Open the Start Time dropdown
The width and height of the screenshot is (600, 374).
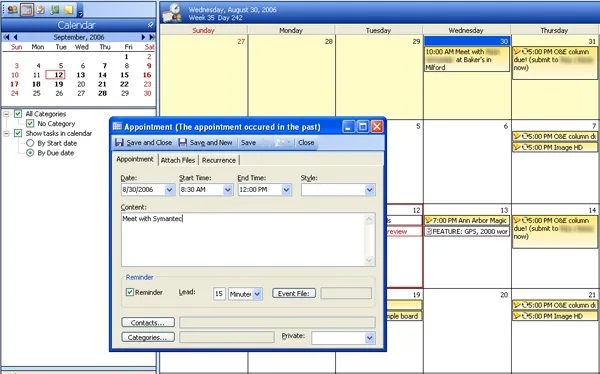228,189
